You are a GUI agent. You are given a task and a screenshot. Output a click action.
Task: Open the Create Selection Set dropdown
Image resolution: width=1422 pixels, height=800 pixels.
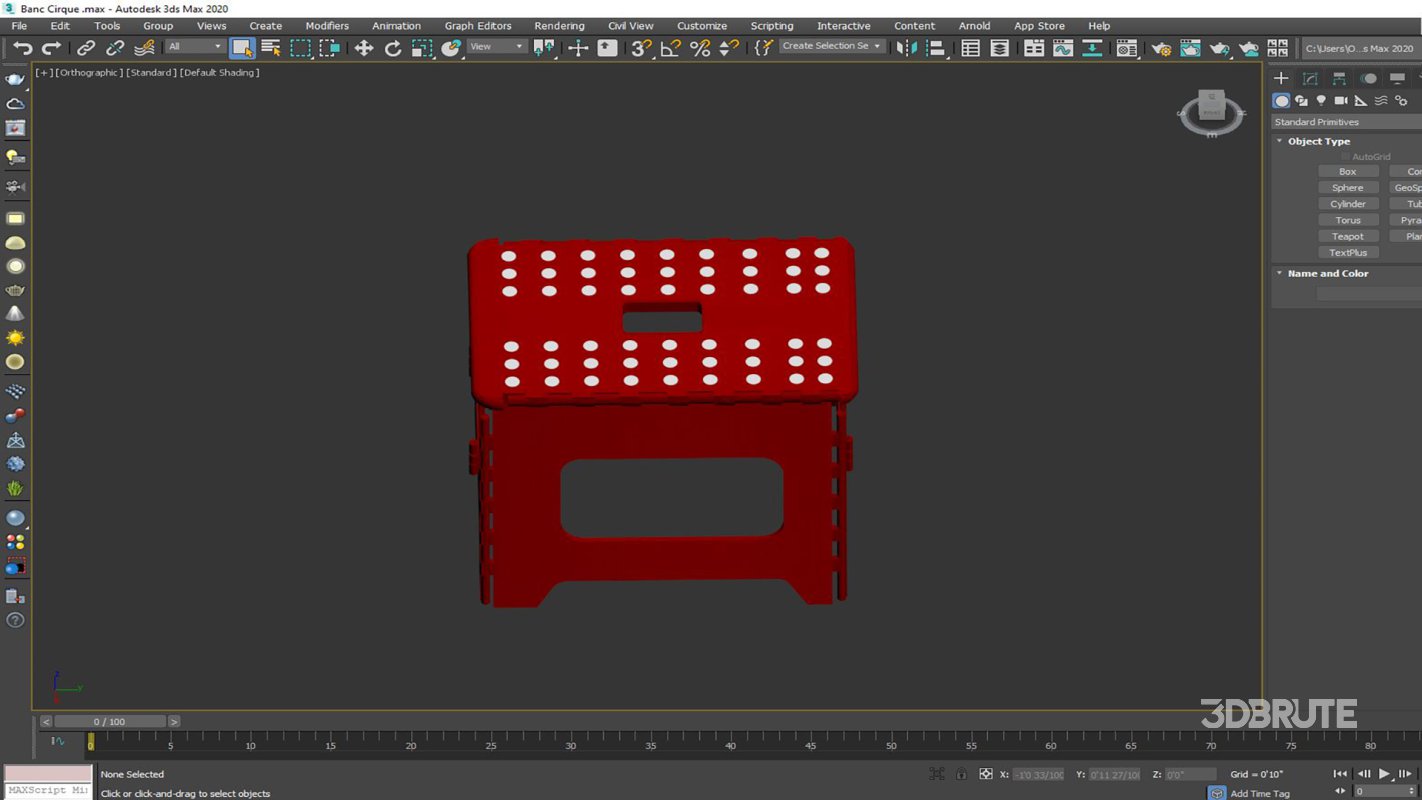(x=831, y=46)
